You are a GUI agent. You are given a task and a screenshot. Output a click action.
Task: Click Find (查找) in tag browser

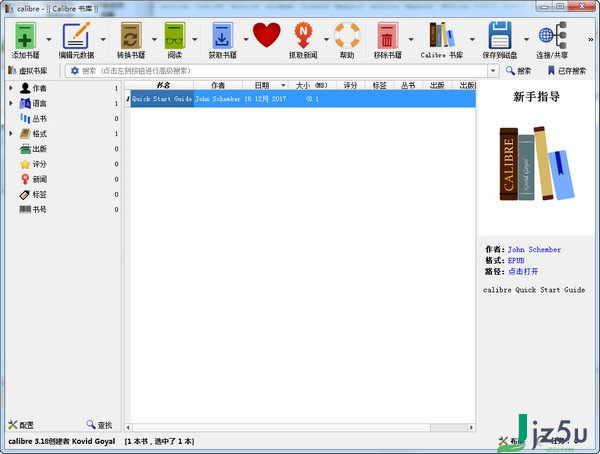[99, 425]
